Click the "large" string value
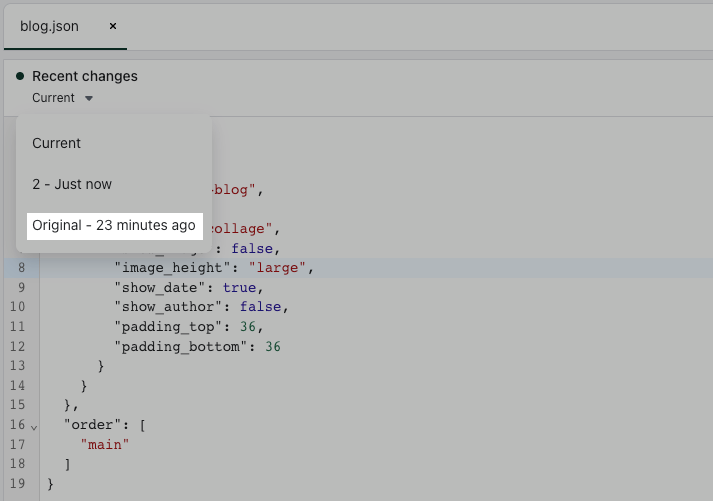This screenshot has height=501, width=713. [278, 268]
